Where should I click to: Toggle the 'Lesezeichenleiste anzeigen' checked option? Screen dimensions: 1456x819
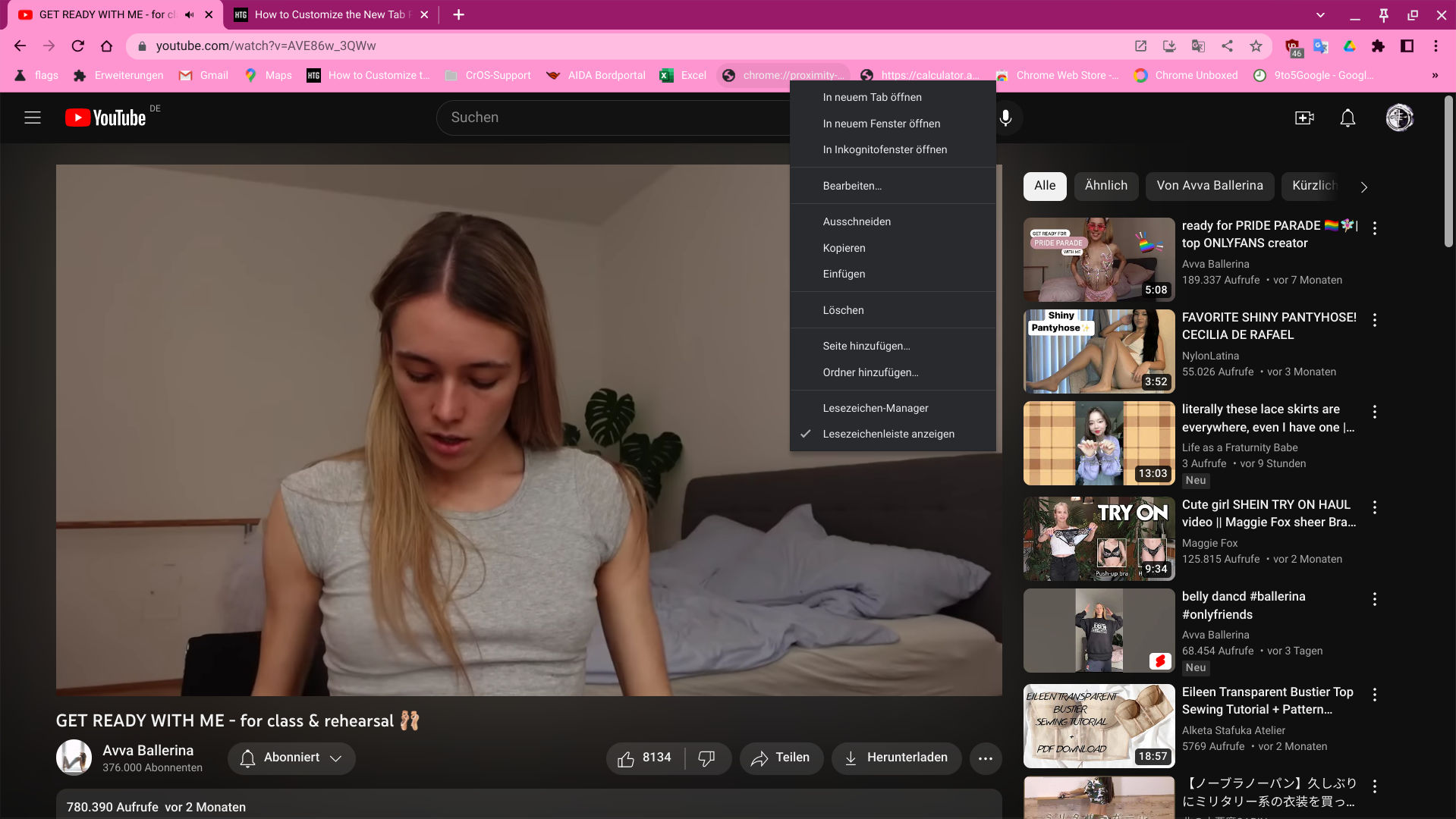(x=888, y=434)
